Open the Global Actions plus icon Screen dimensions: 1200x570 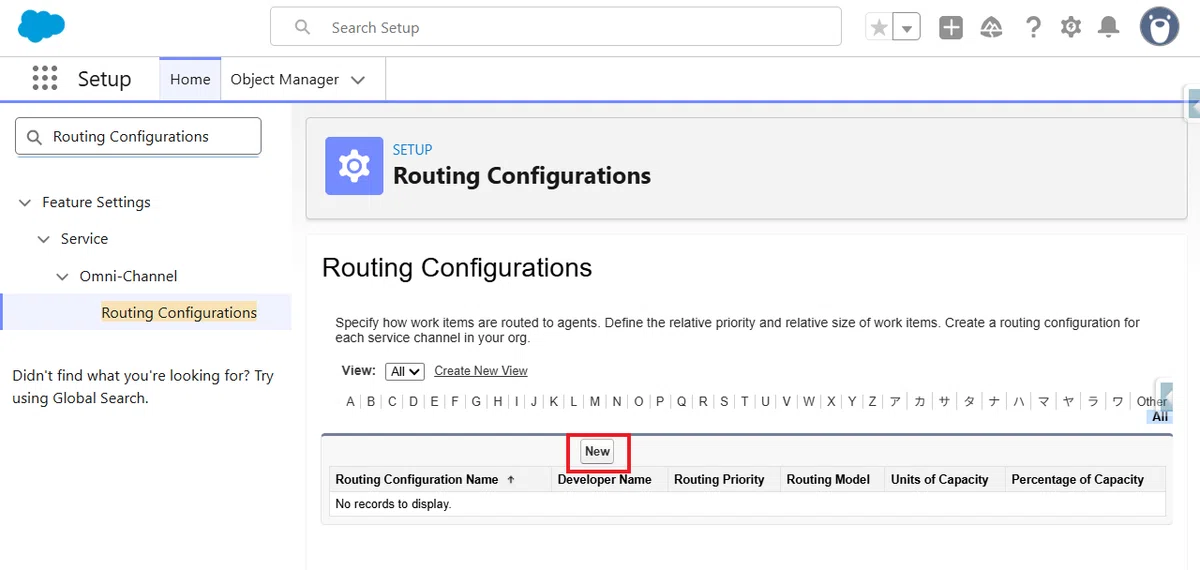point(951,28)
